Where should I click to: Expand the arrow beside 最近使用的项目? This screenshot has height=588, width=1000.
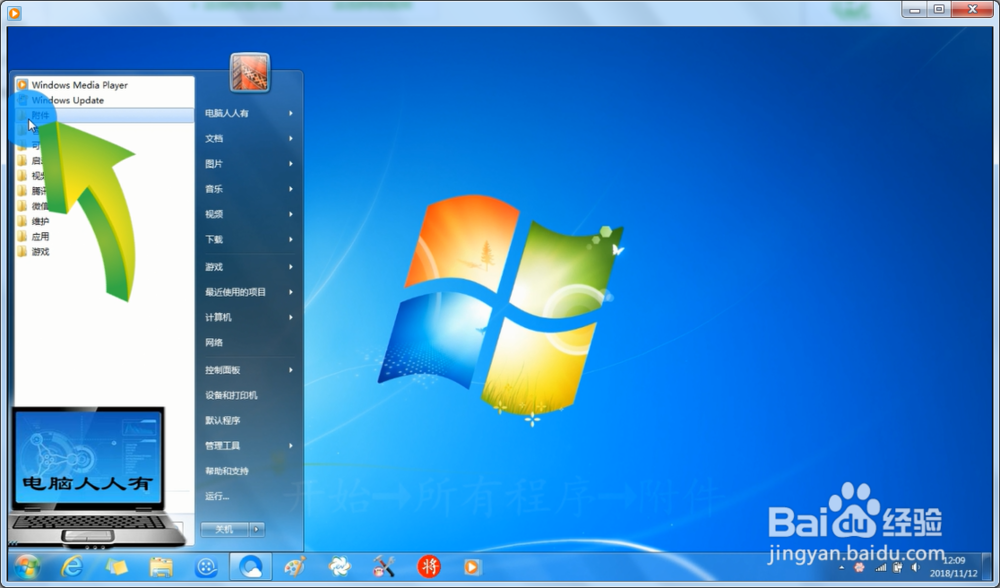coord(291,292)
